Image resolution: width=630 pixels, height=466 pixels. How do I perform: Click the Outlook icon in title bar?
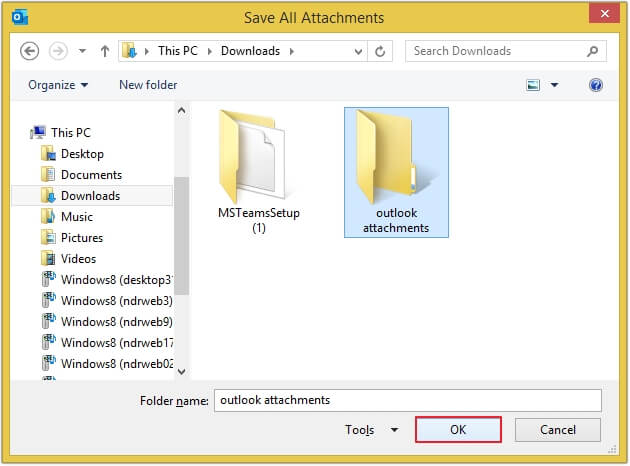[20, 18]
